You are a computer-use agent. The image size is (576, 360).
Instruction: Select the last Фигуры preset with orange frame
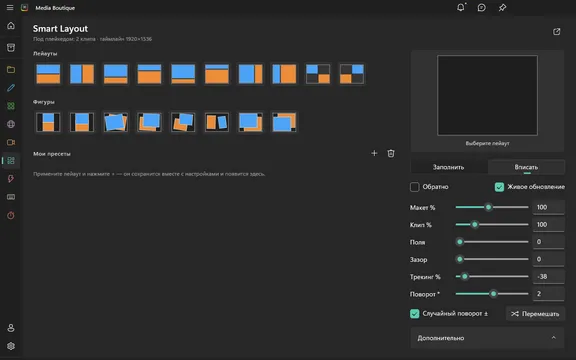284,122
